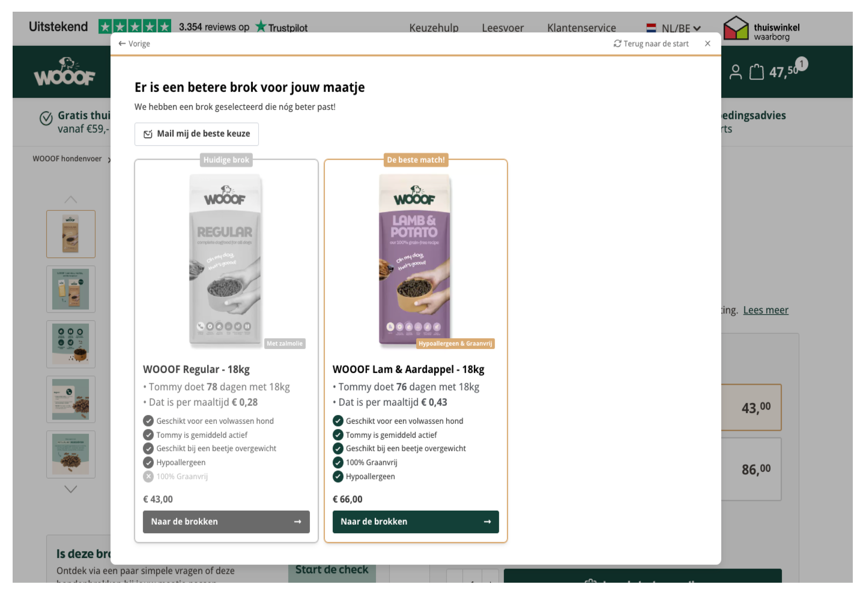The width and height of the screenshot is (864, 593).
Task: Click Tommy doet 78 dagen text
Action: coord(219,387)
